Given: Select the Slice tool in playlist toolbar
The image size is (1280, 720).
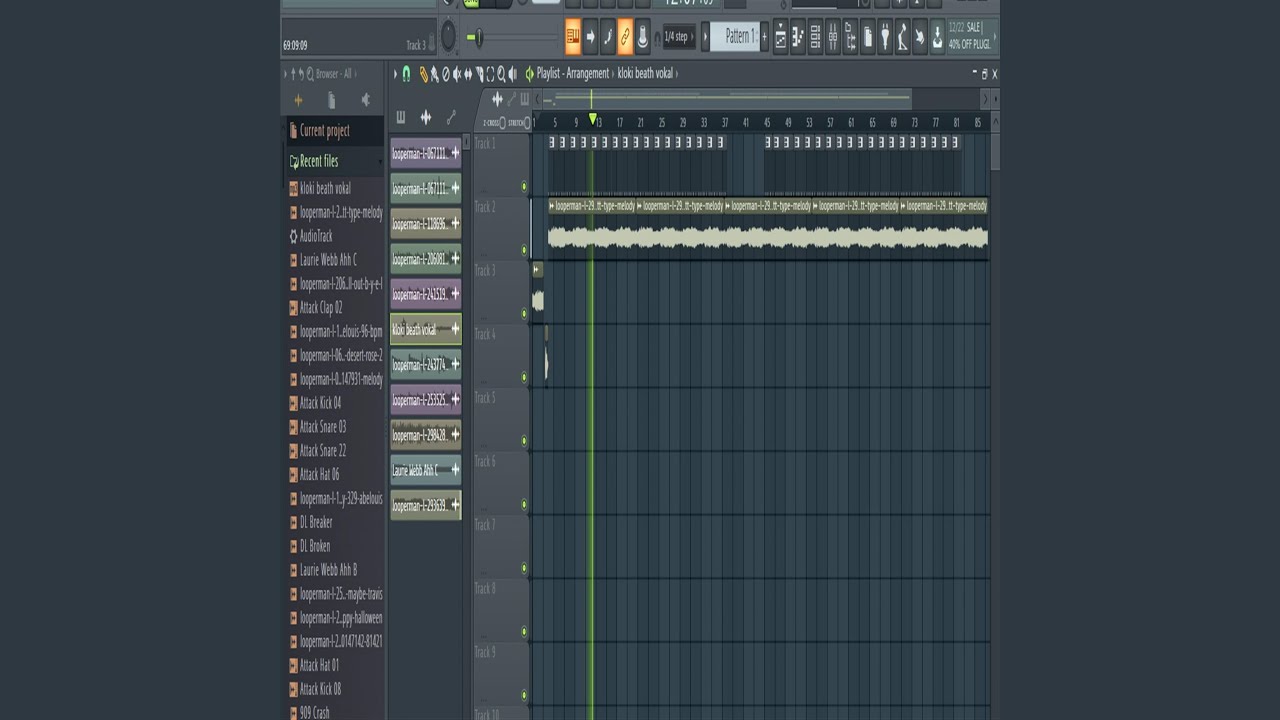Looking at the screenshot, I should click(x=479, y=74).
